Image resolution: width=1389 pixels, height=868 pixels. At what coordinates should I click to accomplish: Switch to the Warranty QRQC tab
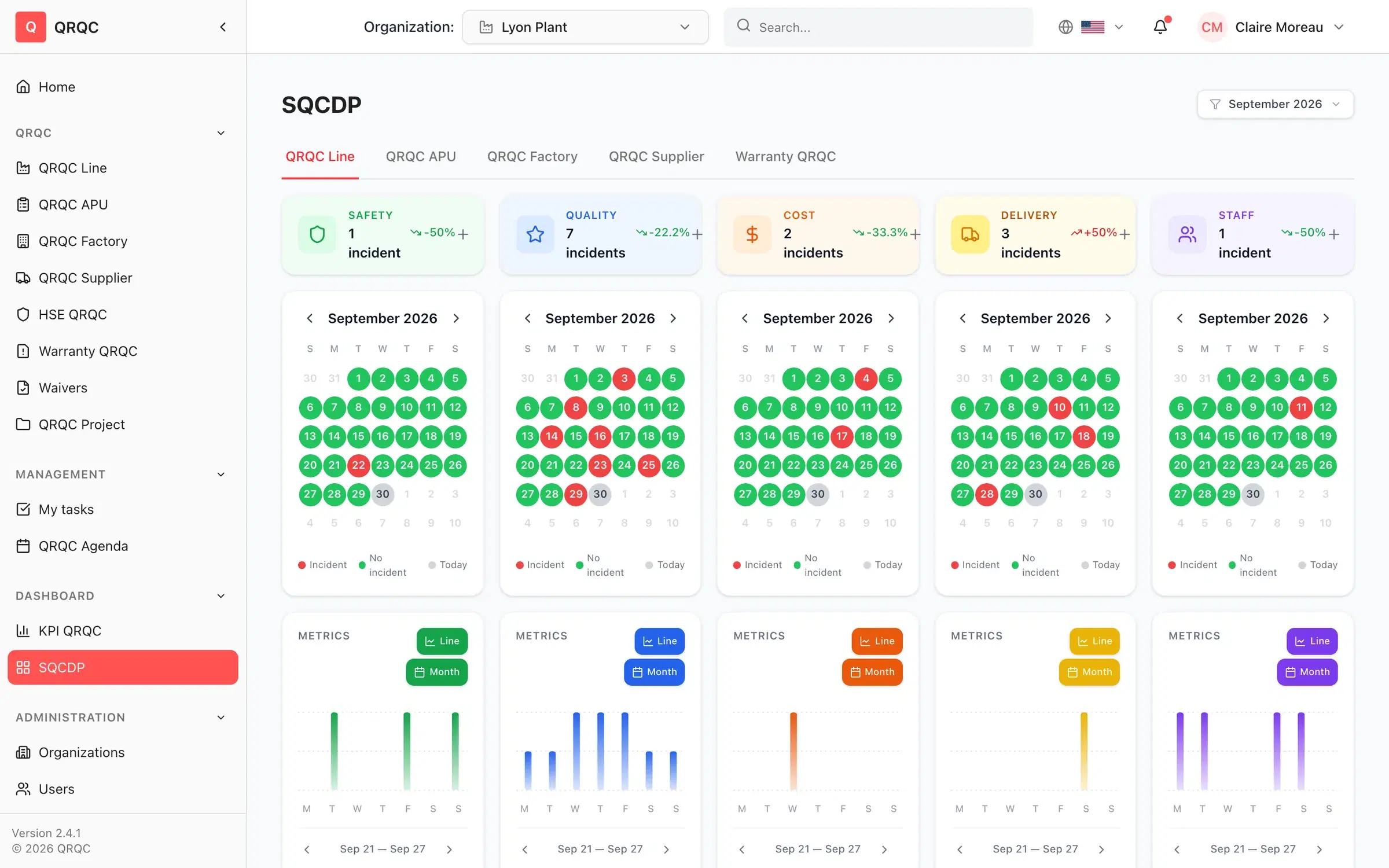785,157
